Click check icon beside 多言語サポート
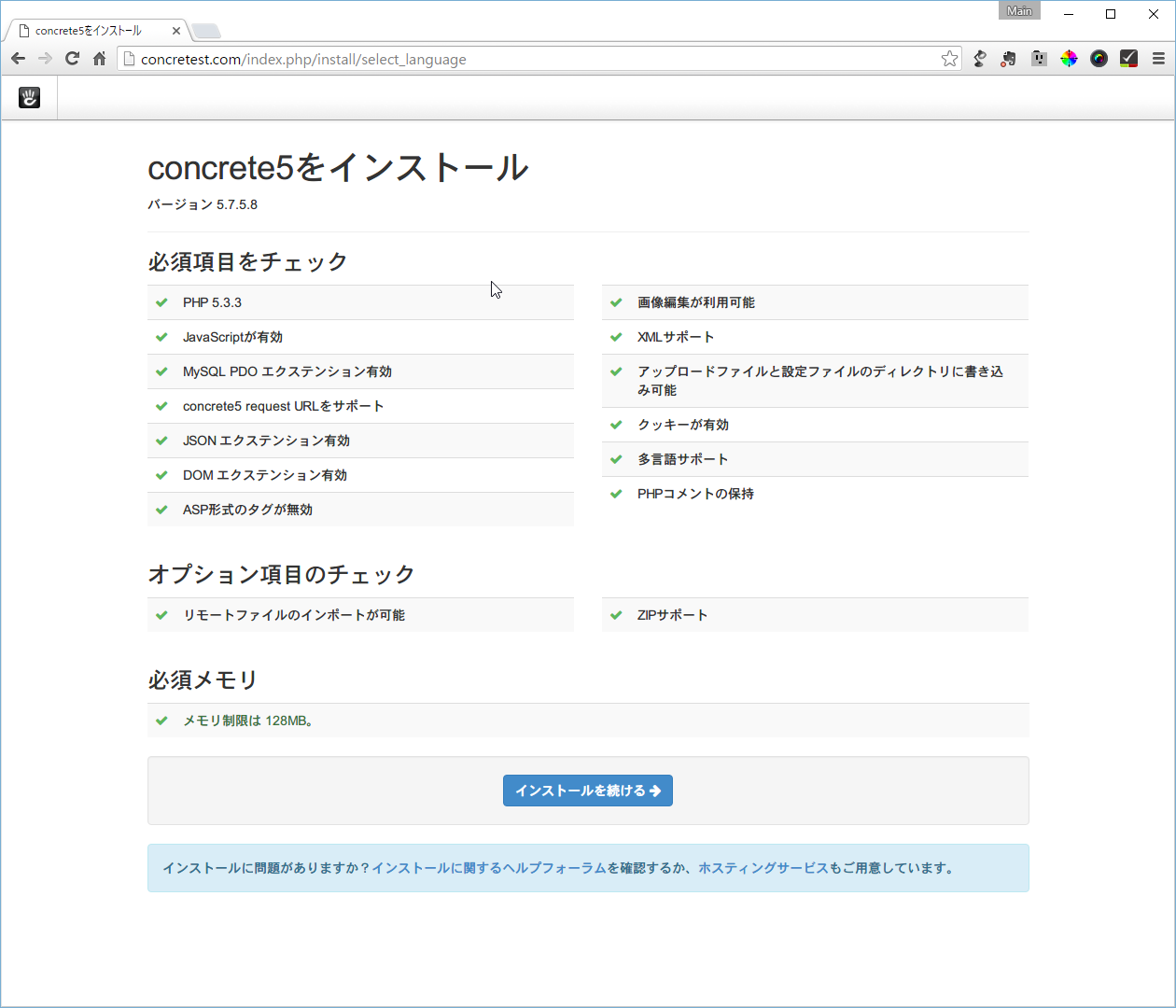Image resolution: width=1176 pixels, height=1008 pixels. [616, 459]
